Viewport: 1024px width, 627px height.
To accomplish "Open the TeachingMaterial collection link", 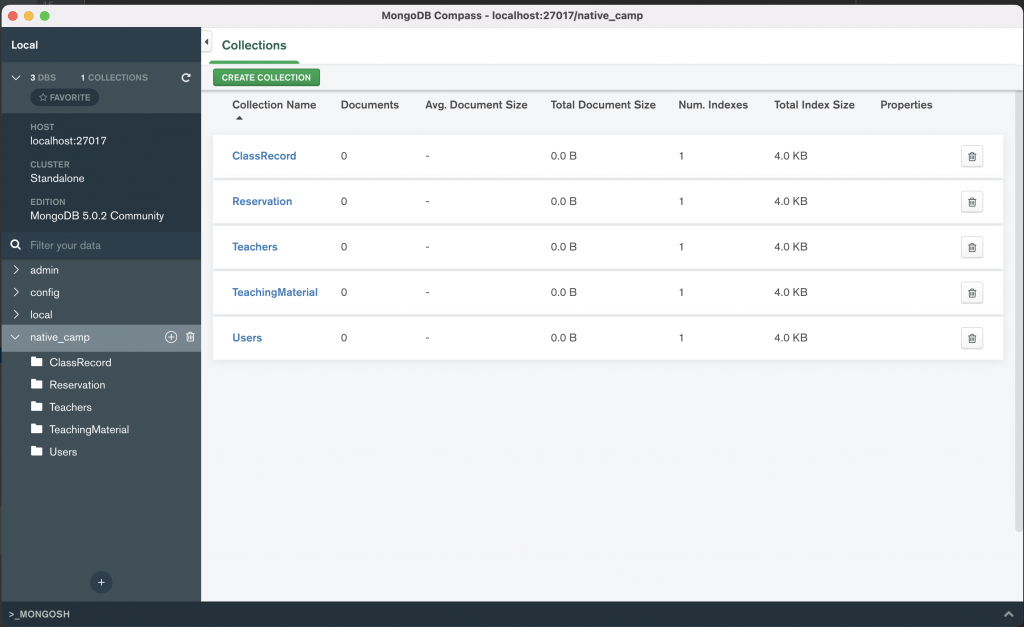I will click(275, 292).
